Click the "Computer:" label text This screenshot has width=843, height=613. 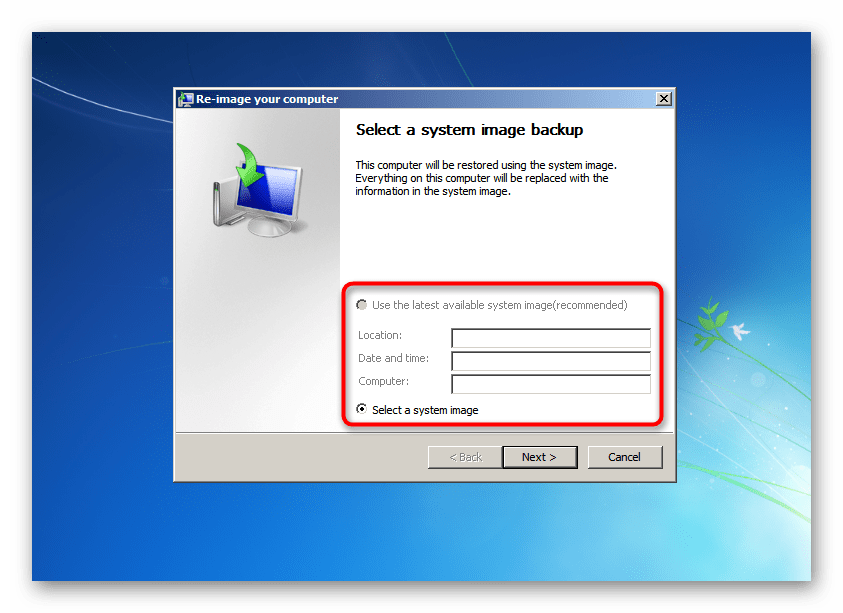pos(384,382)
